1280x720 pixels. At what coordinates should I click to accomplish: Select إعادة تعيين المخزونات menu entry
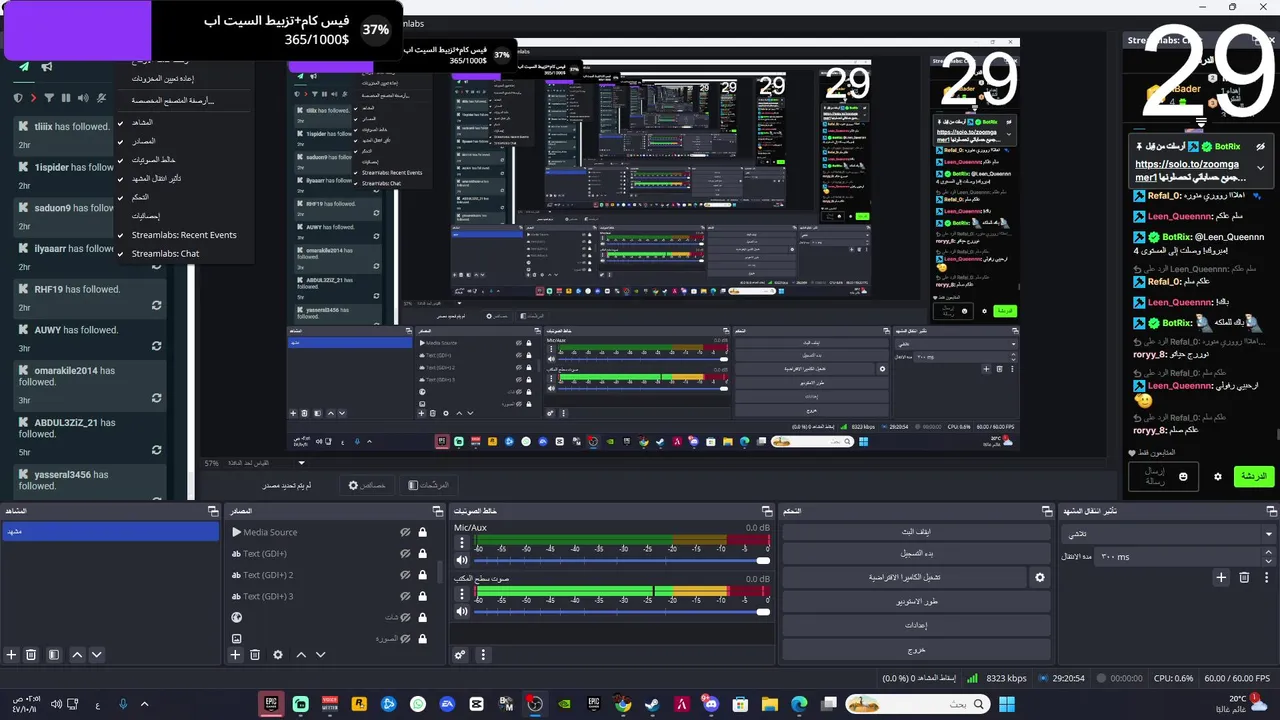[x=163, y=79]
